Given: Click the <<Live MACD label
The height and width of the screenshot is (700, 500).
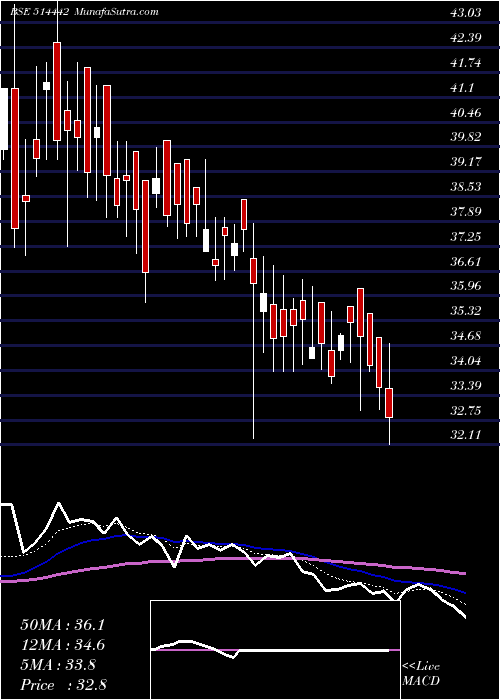Looking at the screenshot, I should click(x=421, y=674).
